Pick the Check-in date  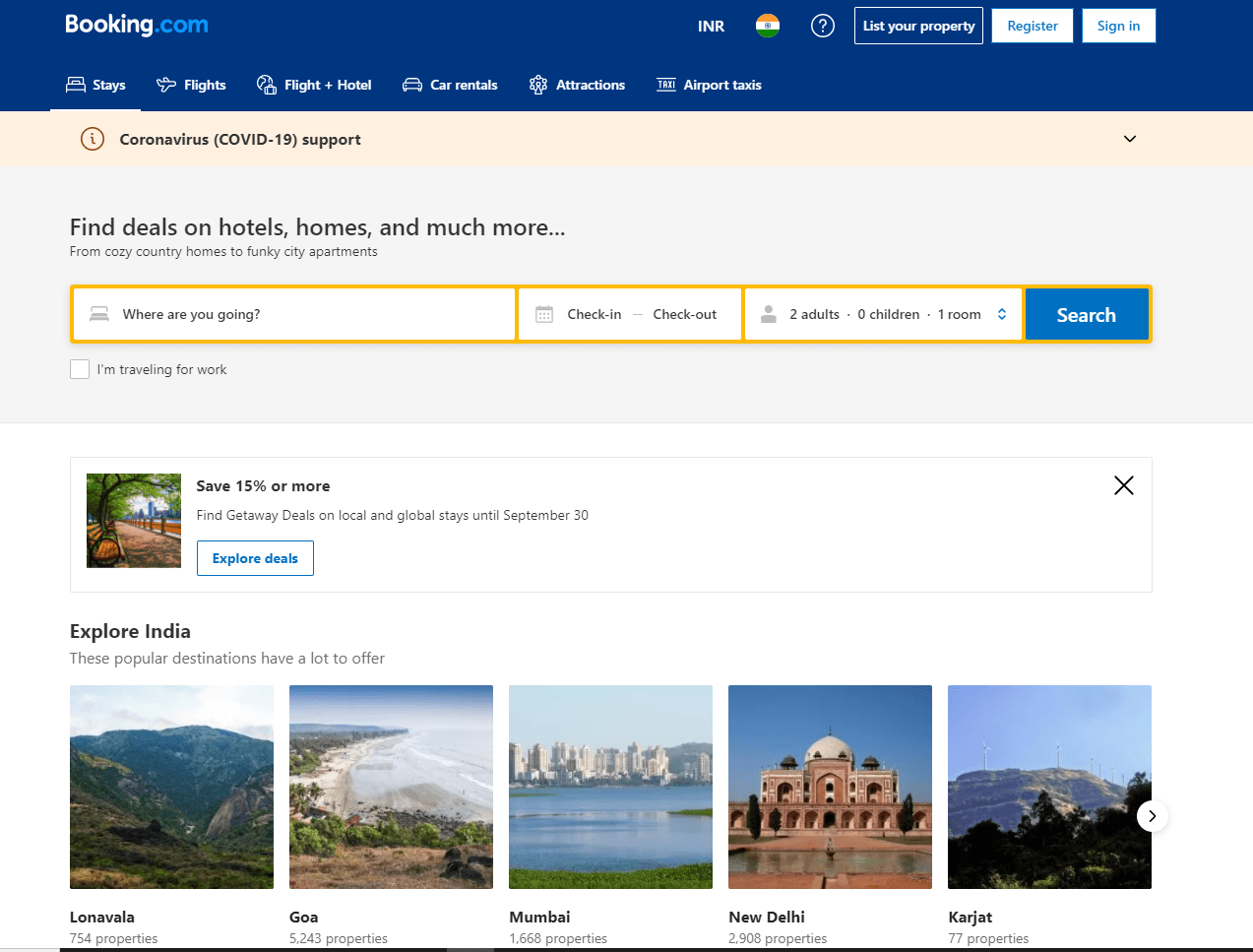595,314
